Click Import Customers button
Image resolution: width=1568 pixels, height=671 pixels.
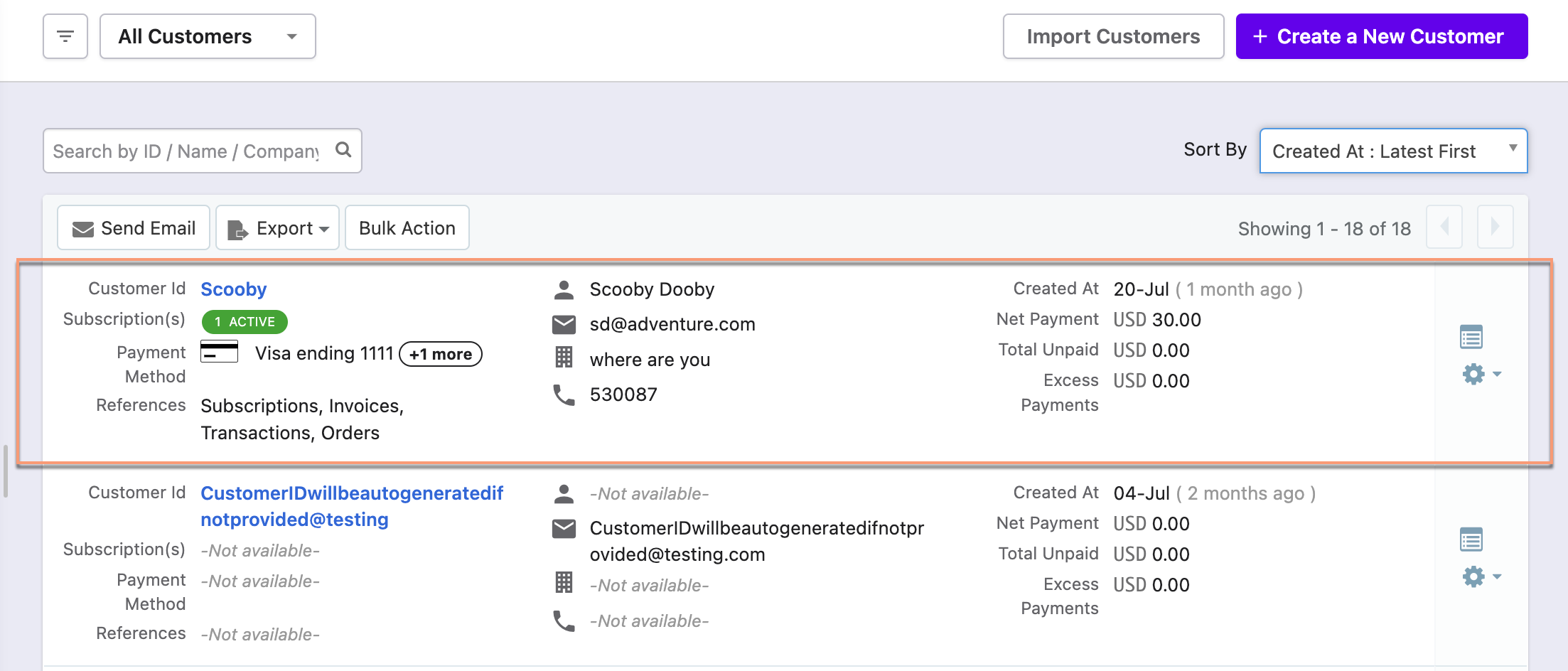[x=1113, y=36]
